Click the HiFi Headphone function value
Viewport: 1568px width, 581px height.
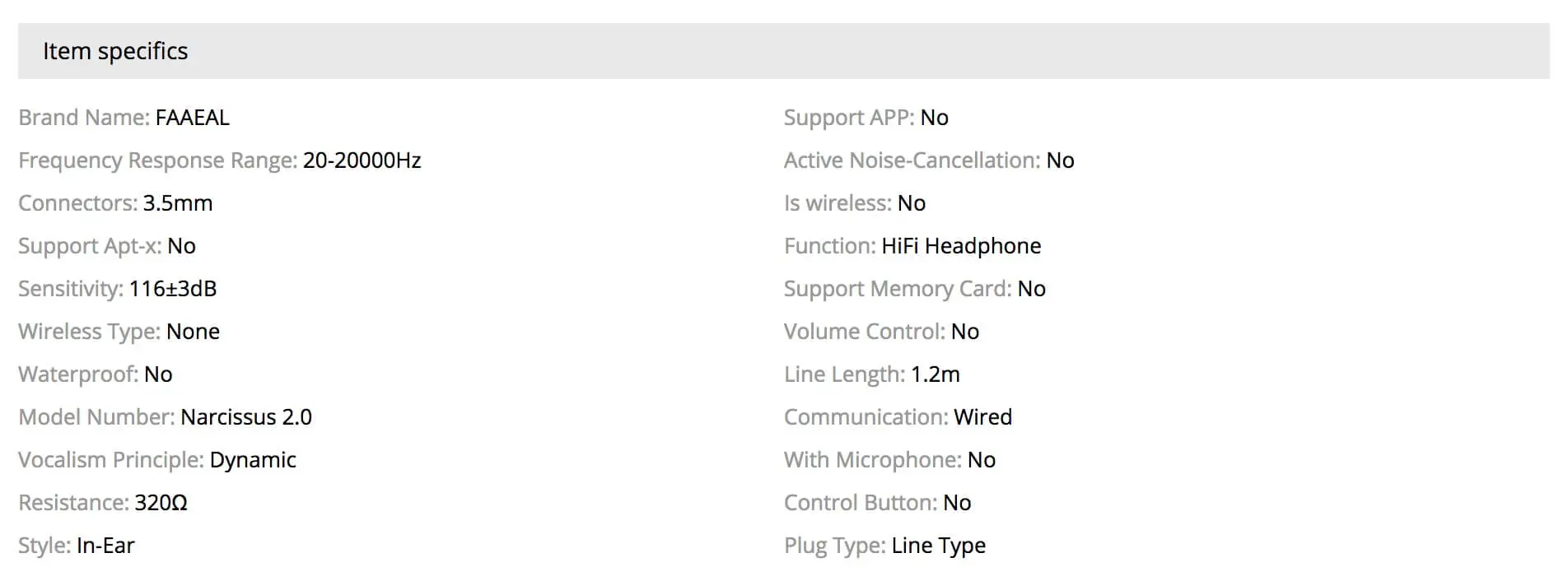click(x=961, y=246)
